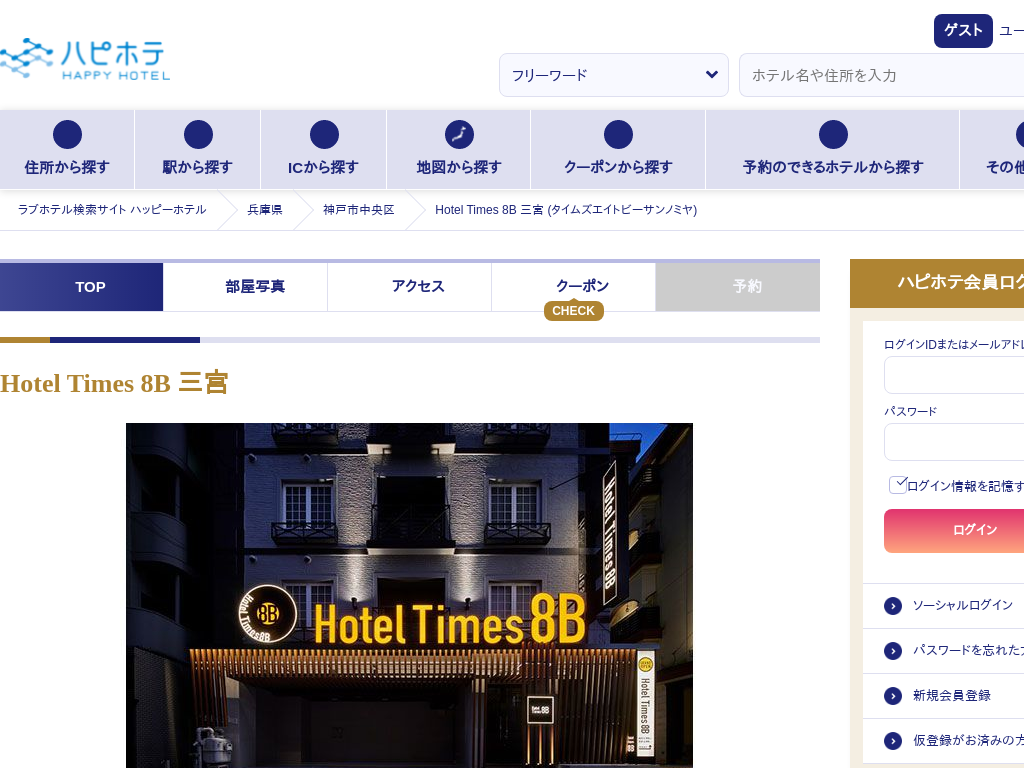
Task: Select the TOP tab
Action: tap(82, 287)
